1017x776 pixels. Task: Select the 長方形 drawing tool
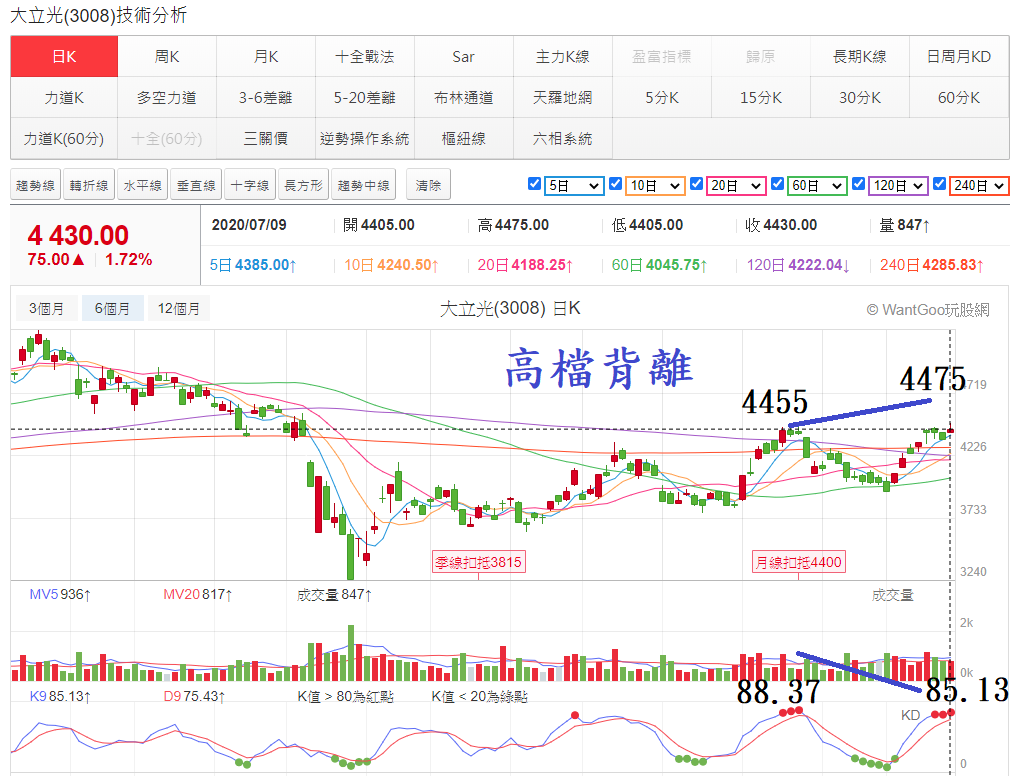pos(304,186)
